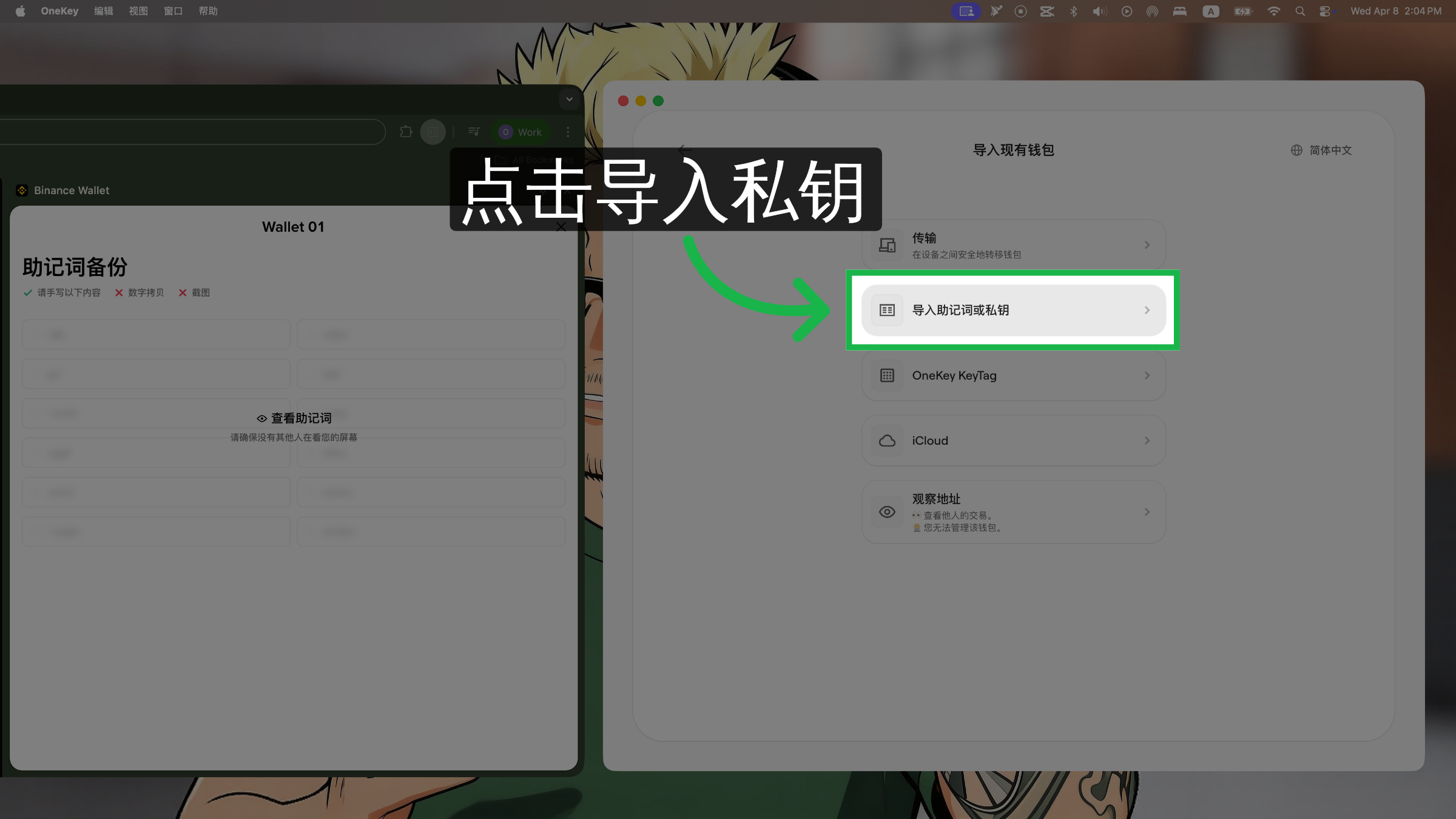Click the globe language icon
Image resolution: width=1456 pixels, height=819 pixels.
(x=1296, y=150)
